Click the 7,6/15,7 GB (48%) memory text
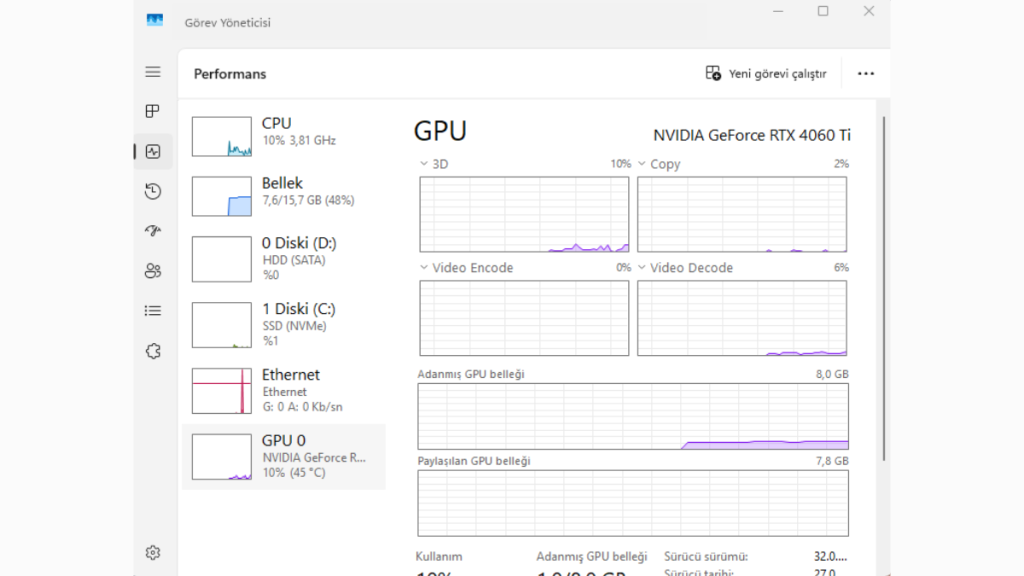This screenshot has width=1024, height=576. (308, 200)
